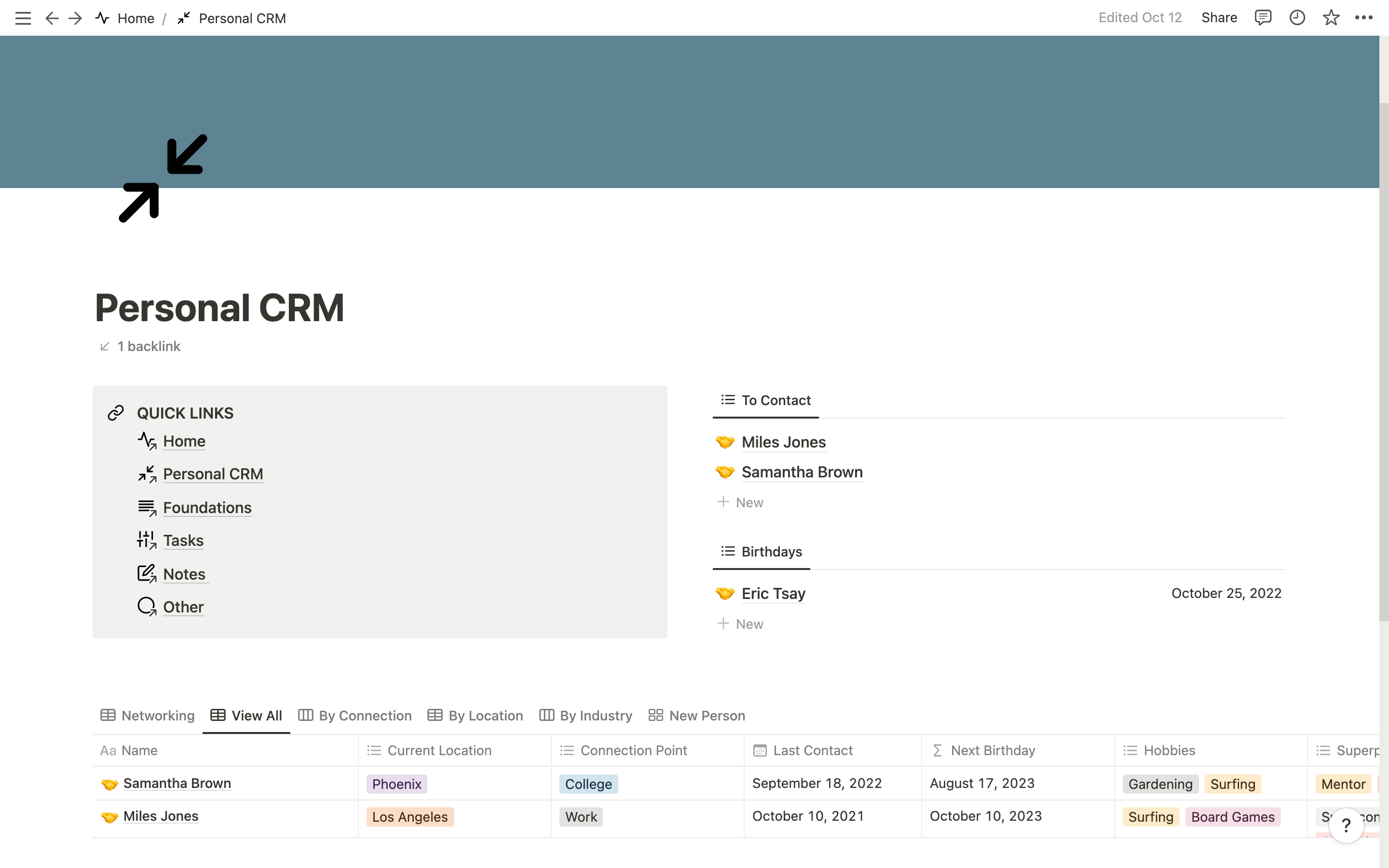Click the Share button

pyautogui.click(x=1219, y=18)
